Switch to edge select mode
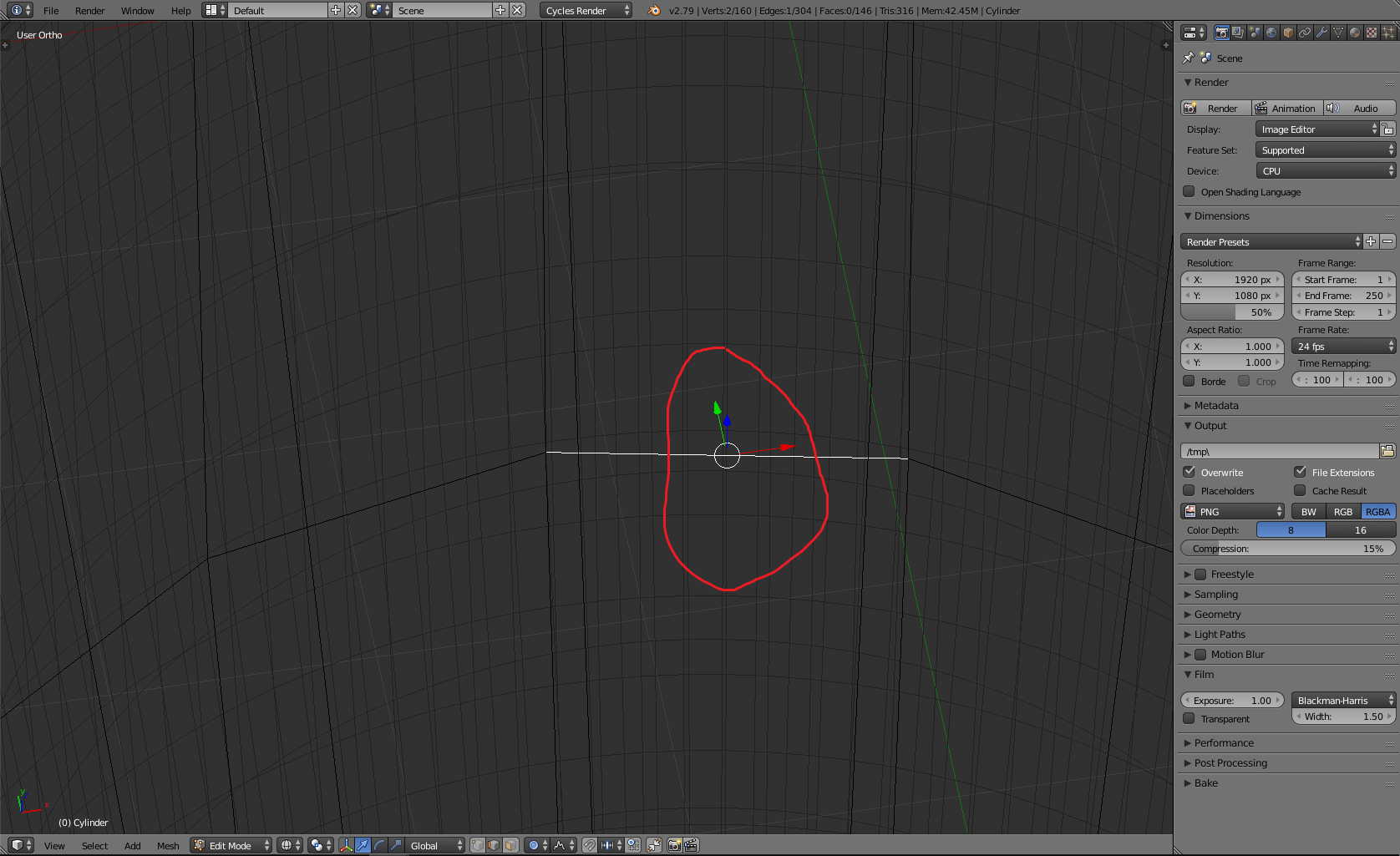Image resolution: width=1400 pixels, height=856 pixels. click(x=494, y=844)
